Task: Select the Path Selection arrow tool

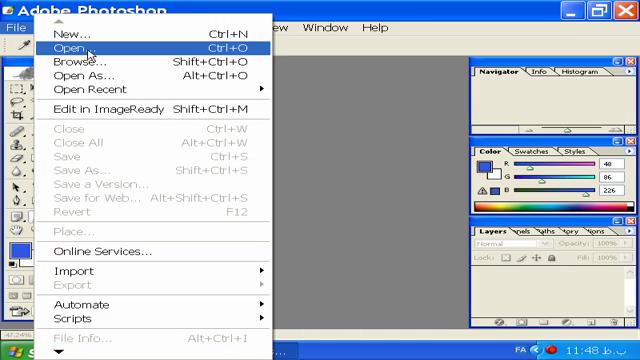Action: [x=16, y=187]
